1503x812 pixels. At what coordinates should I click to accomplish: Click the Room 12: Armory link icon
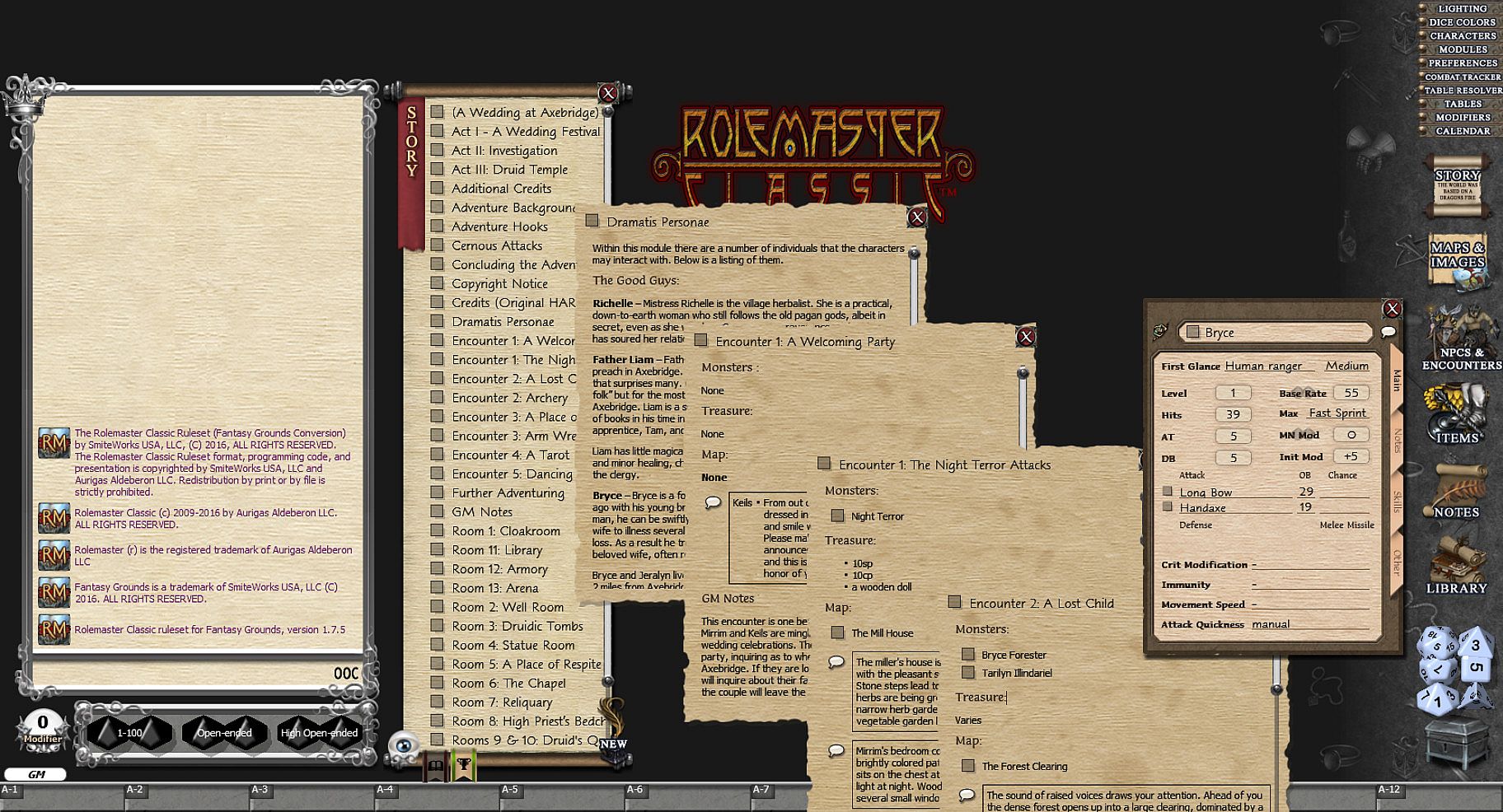click(438, 568)
